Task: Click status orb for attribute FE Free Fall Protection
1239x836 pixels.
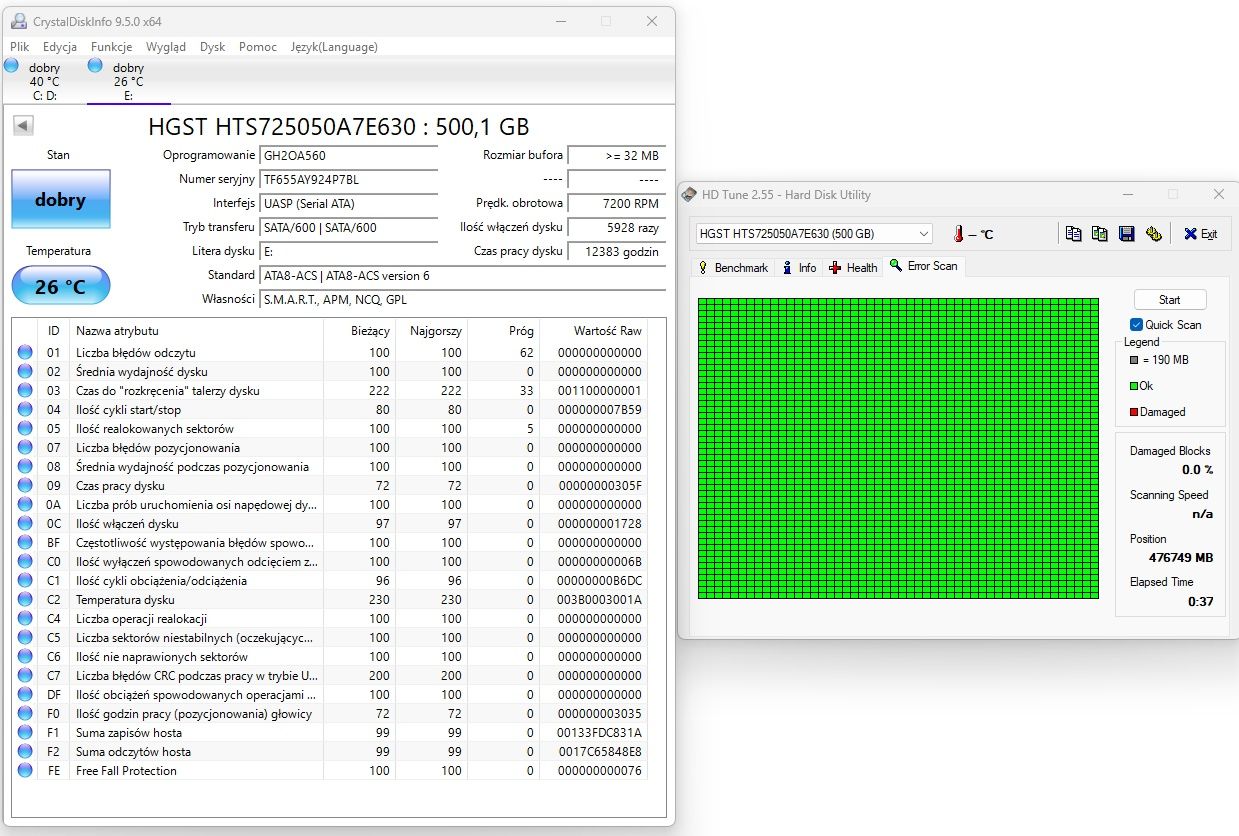Action: (x=25, y=770)
